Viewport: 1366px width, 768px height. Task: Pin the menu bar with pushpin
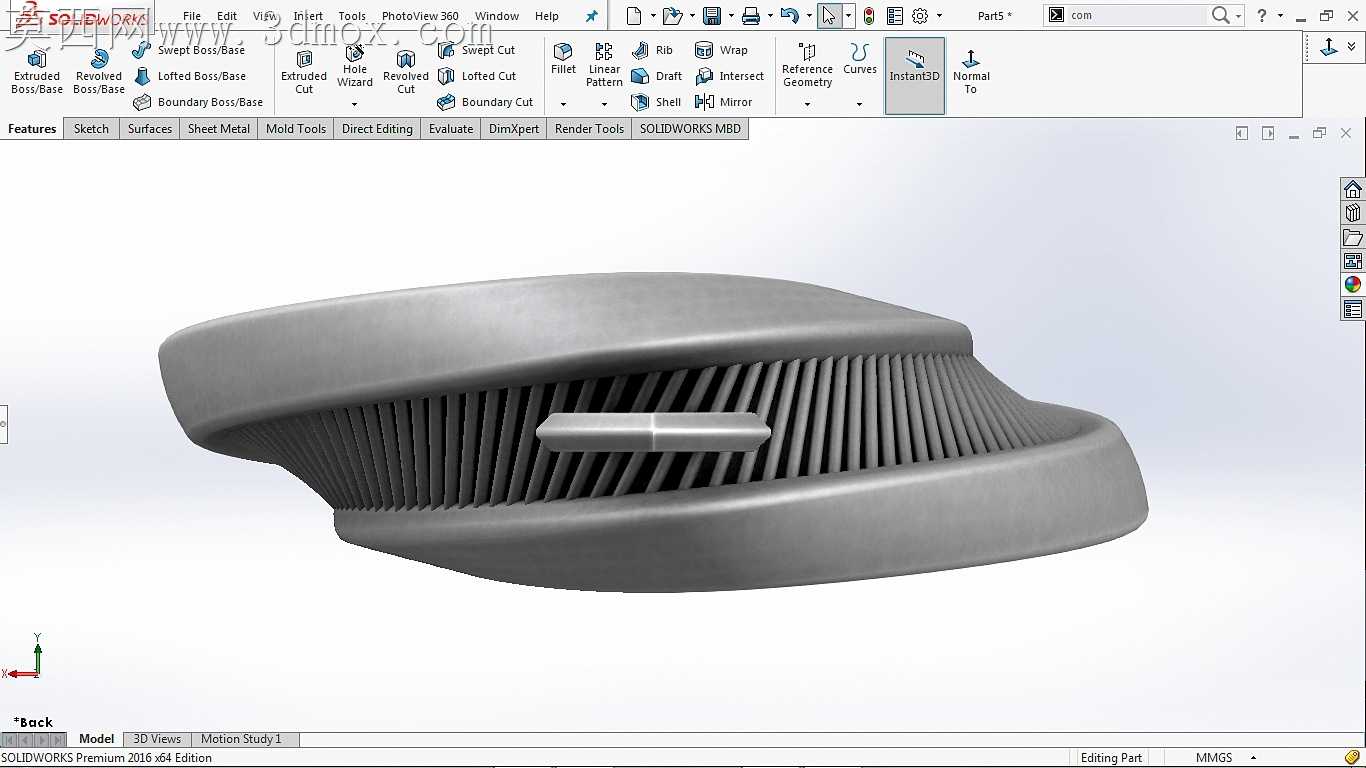(x=591, y=16)
